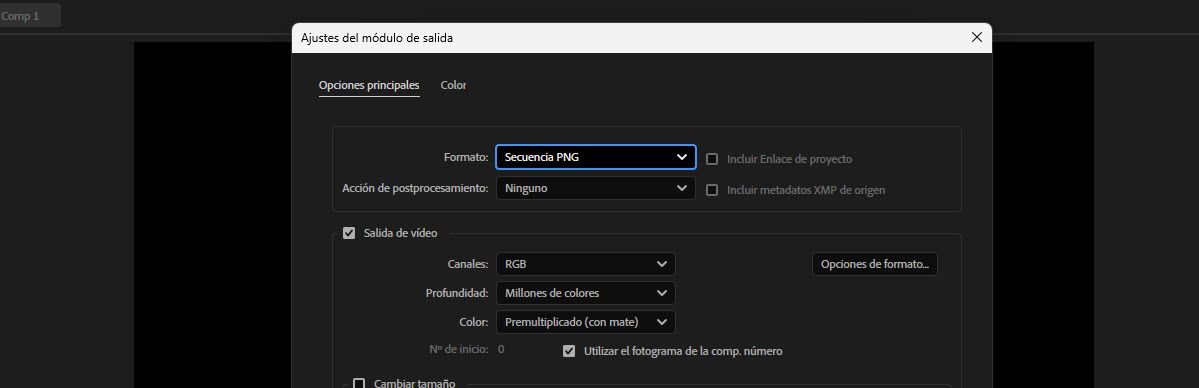Image resolution: width=1199 pixels, height=388 pixels.
Task: Enable Incluir metadatos XMP de origen
Action: point(712,190)
